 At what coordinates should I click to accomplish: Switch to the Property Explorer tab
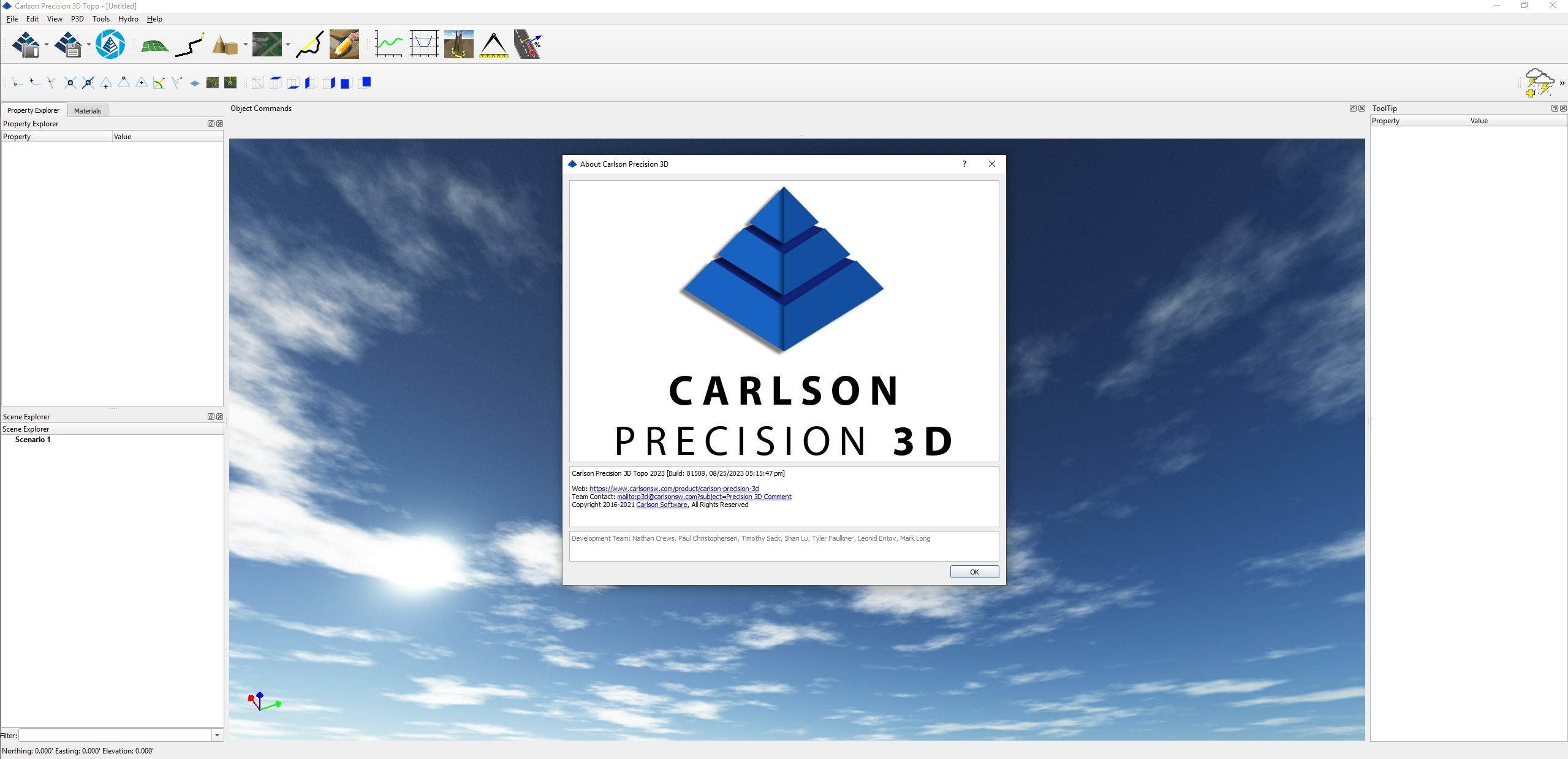pyautogui.click(x=33, y=110)
